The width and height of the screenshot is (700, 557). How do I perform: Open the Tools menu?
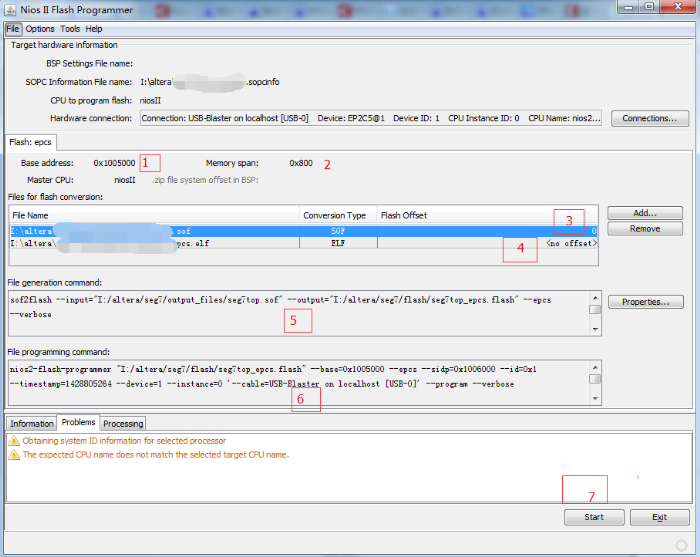coord(70,29)
